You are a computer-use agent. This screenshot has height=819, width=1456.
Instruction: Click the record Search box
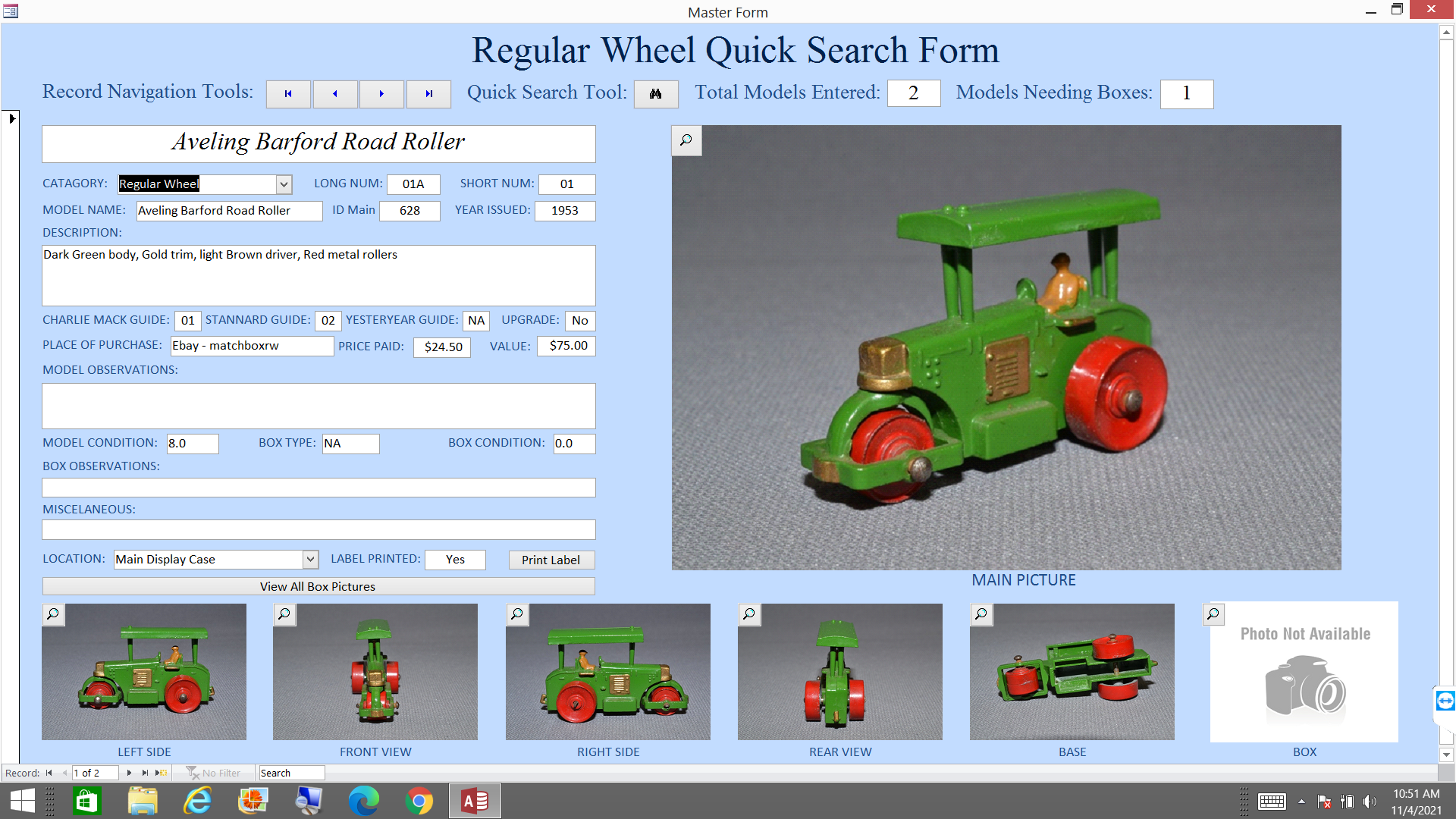(291, 773)
